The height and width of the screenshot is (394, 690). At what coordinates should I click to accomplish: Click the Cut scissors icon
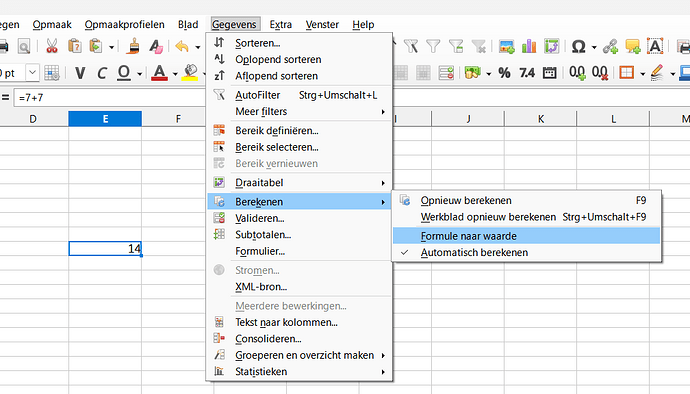click(52, 46)
